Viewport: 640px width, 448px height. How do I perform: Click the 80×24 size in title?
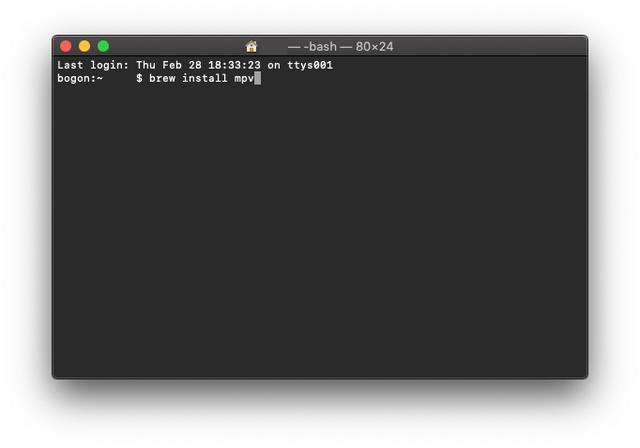point(374,47)
